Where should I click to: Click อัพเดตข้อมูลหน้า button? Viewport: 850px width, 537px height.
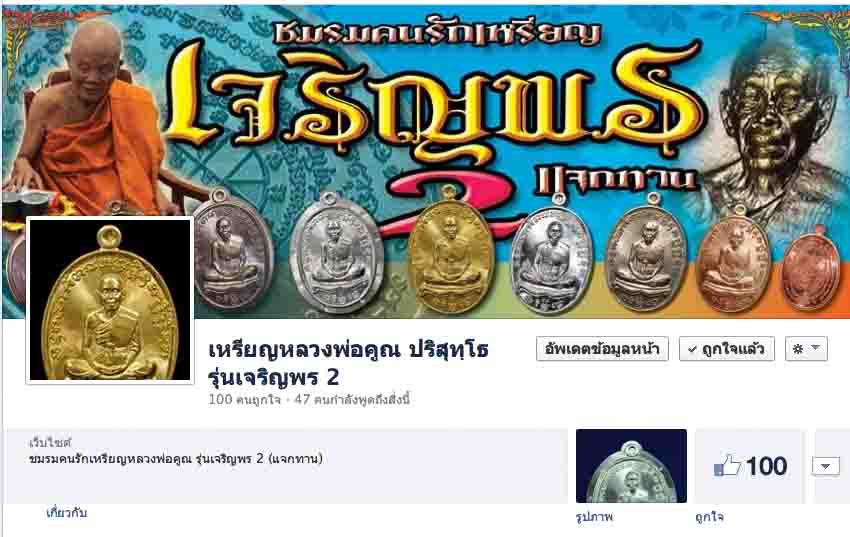[602, 349]
